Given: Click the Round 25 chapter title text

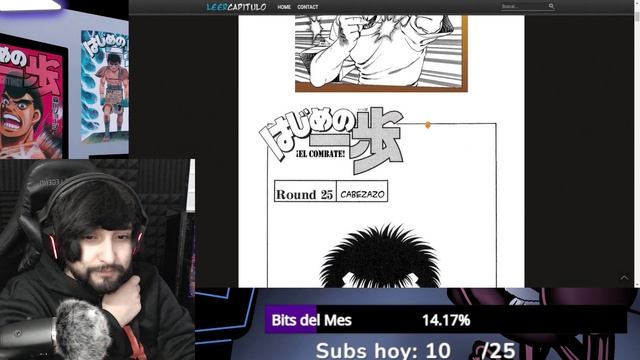Looking at the screenshot, I should tap(304, 194).
